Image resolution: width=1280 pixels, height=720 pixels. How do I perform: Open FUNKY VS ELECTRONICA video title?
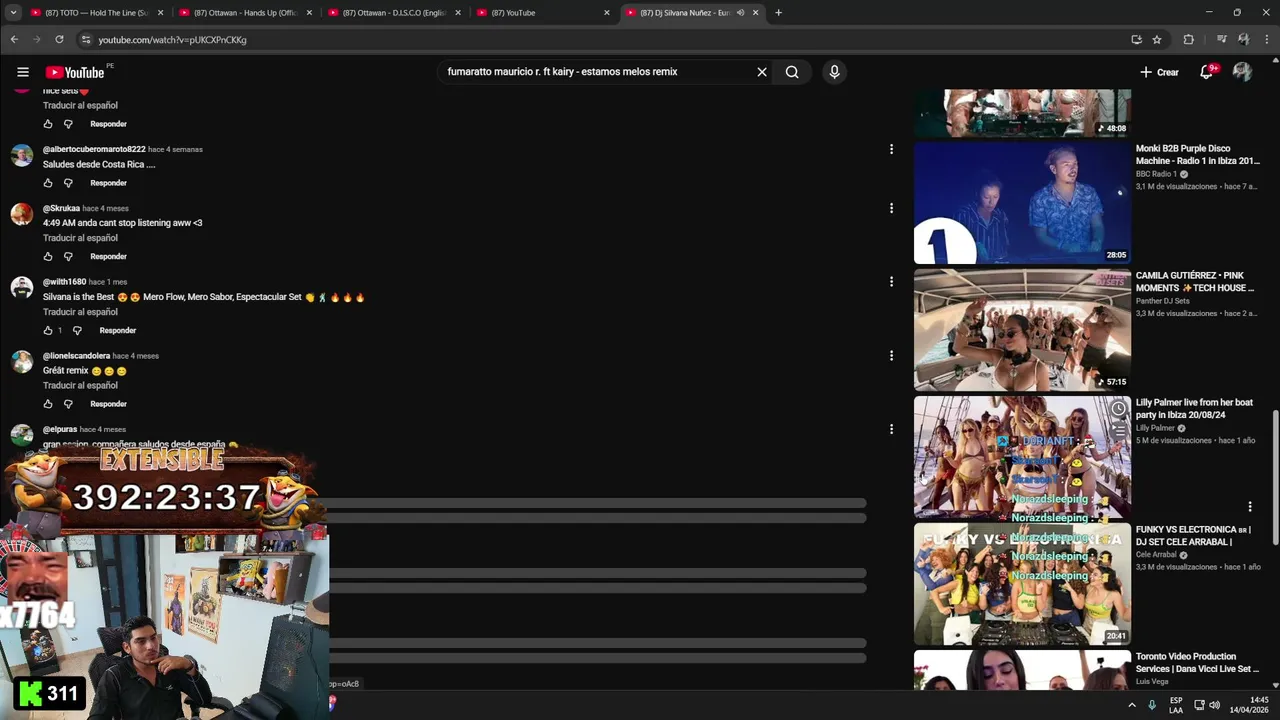[1193, 536]
